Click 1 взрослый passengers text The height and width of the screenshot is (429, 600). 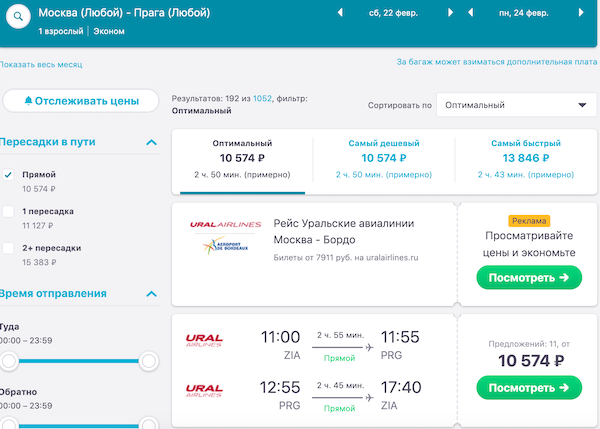coord(60,31)
